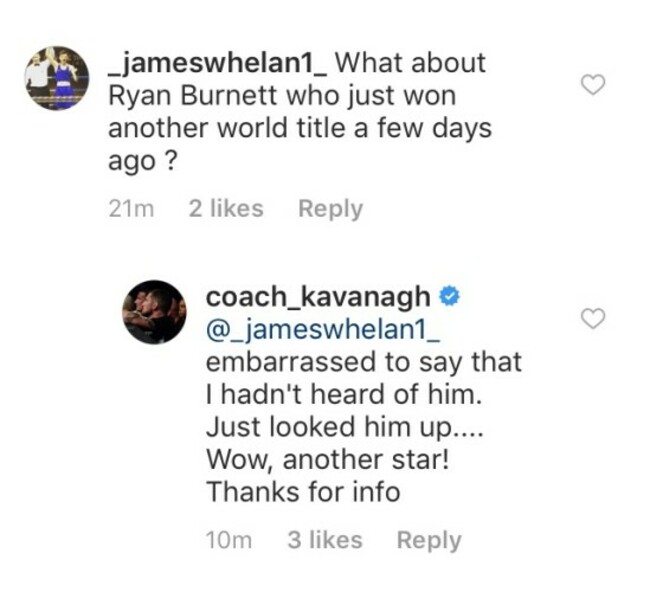Image resolution: width=650 pixels, height=592 pixels.
Task: Click the "Thanks for info" text
Action: (302, 492)
